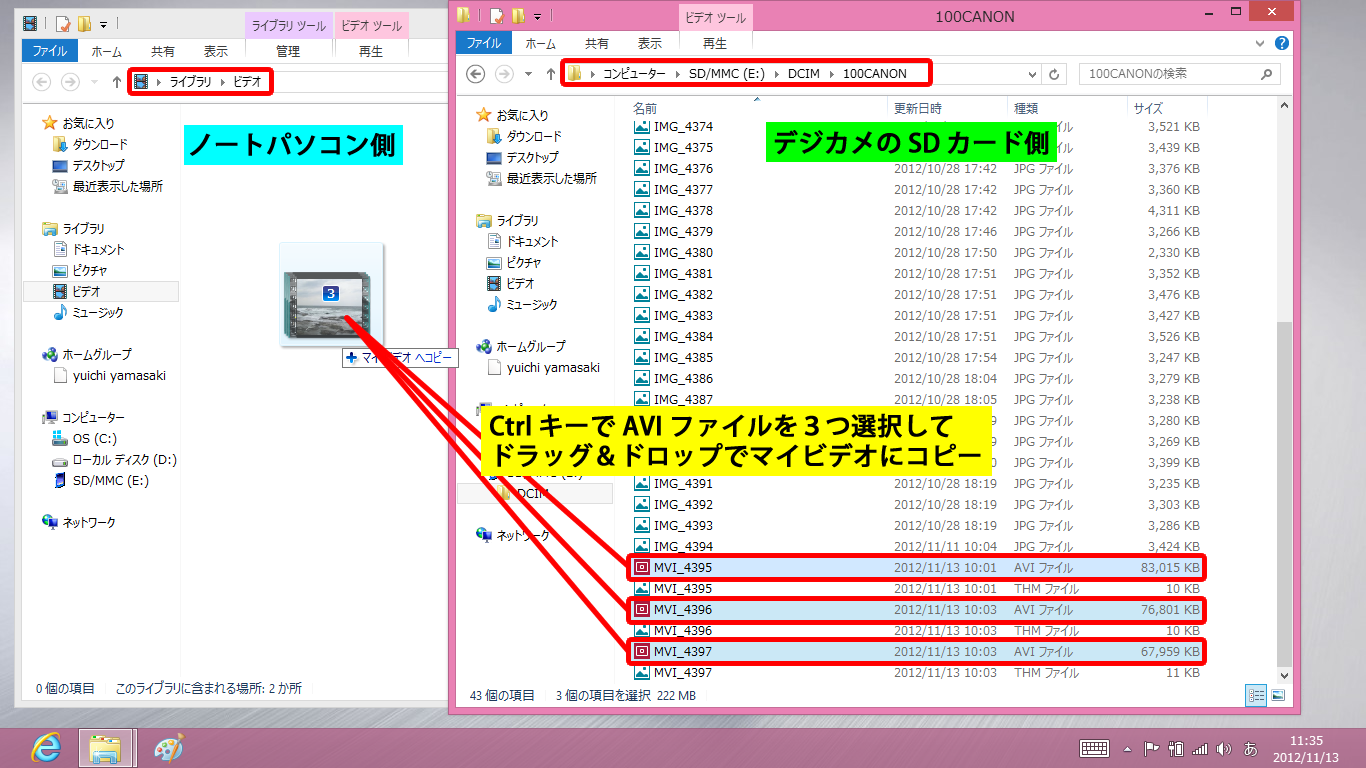Launch Paint from the taskbar
The image size is (1366, 768).
[x=168, y=747]
